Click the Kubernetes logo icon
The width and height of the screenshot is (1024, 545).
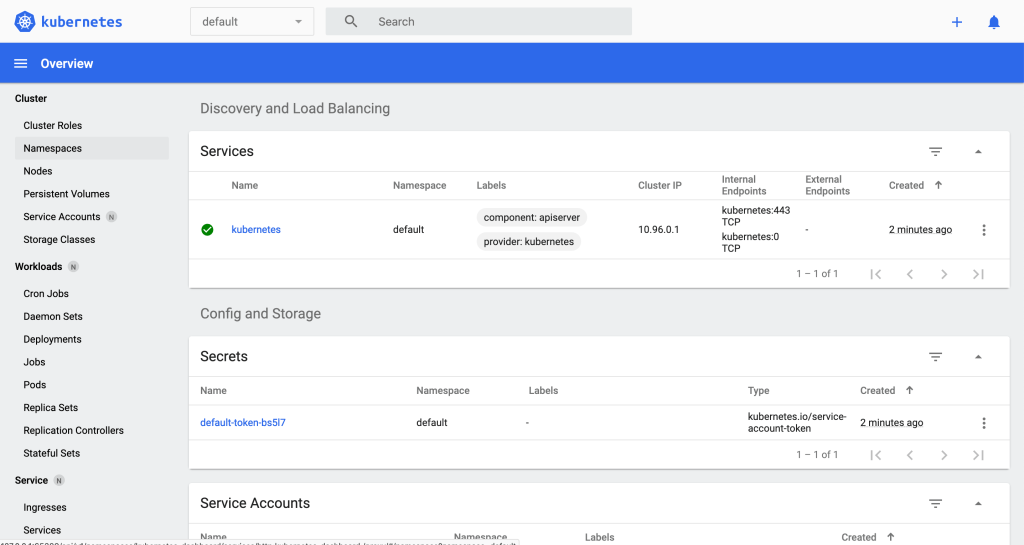click(25, 21)
